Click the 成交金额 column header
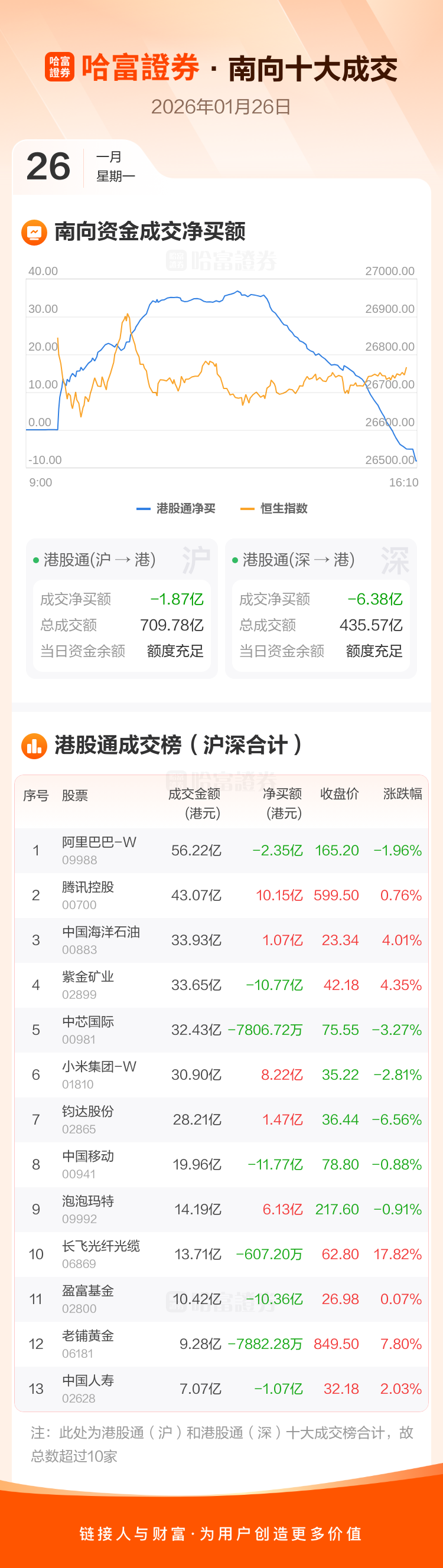The height and width of the screenshot is (1568, 443). tap(194, 802)
